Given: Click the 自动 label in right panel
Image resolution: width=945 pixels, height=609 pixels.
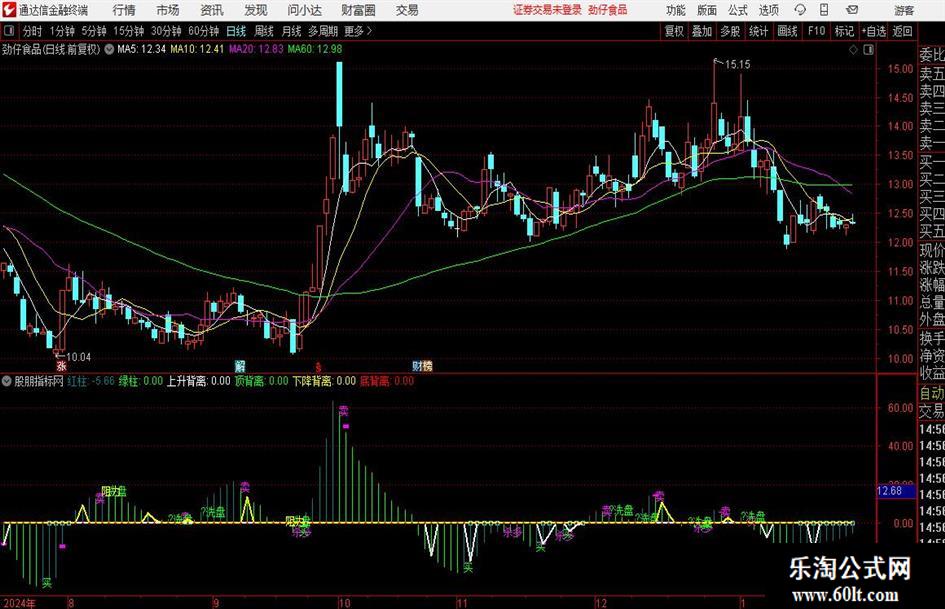Looking at the screenshot, I should point(932,393).
